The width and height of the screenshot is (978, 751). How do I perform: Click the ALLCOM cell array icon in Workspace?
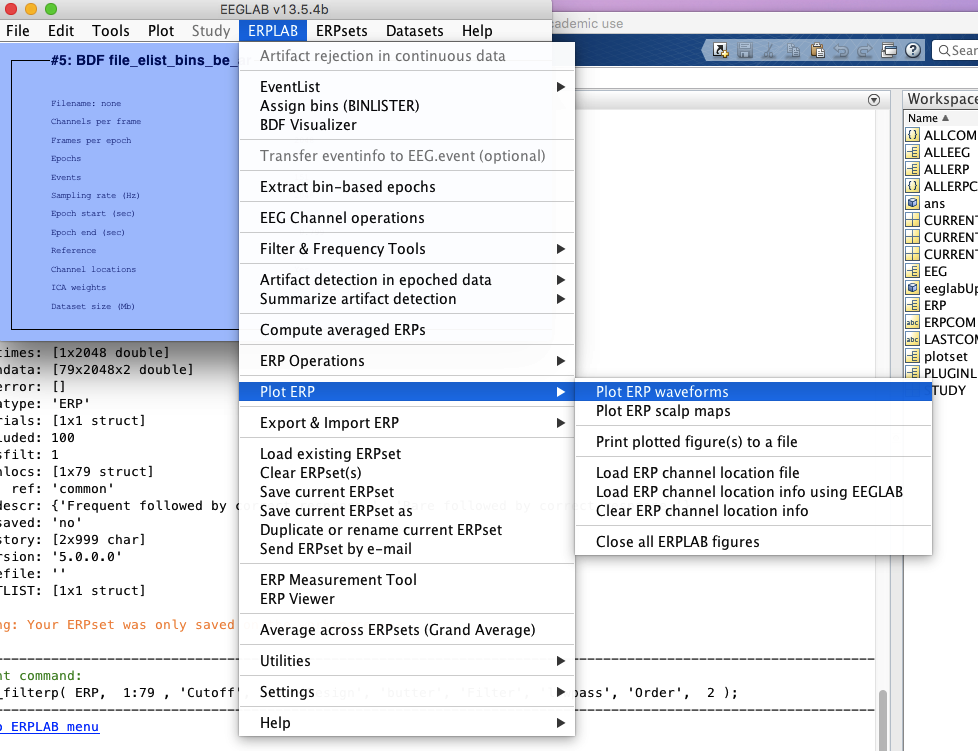[913, 135]
